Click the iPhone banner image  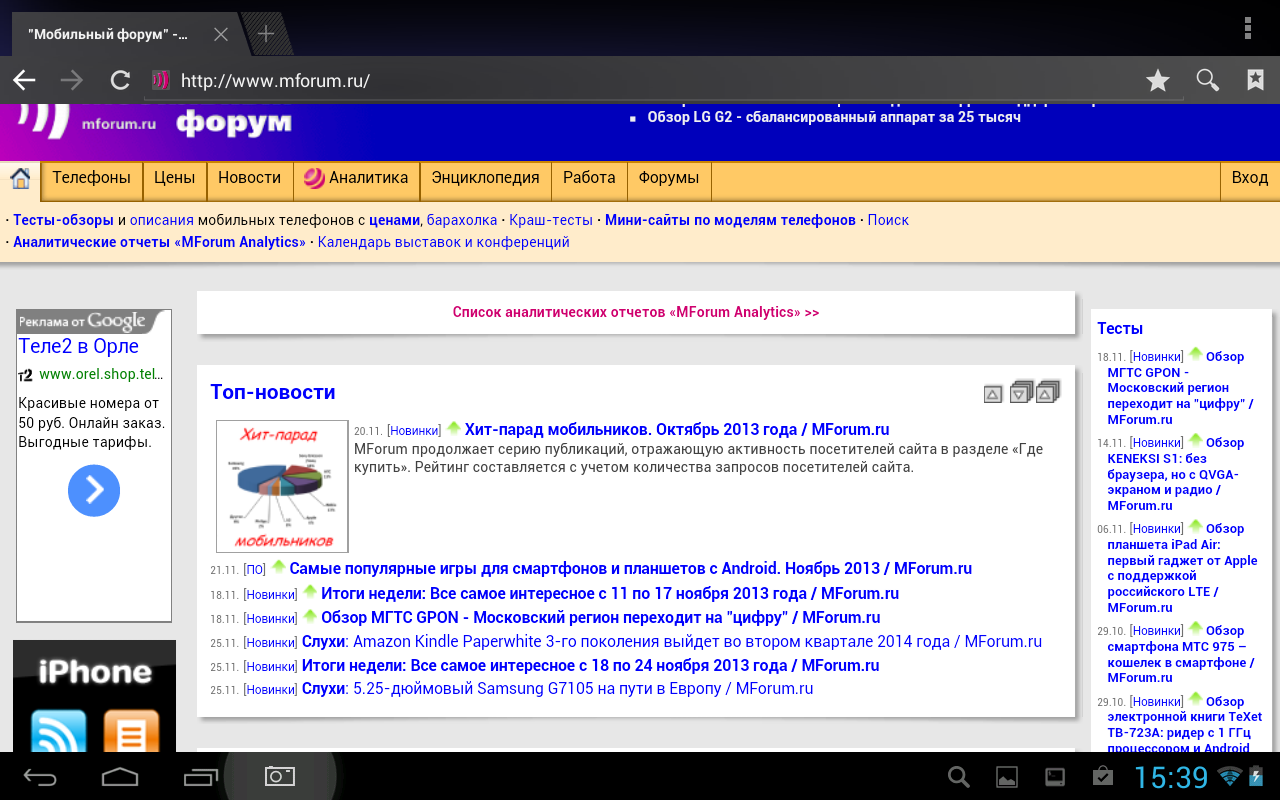click(94, 696)
